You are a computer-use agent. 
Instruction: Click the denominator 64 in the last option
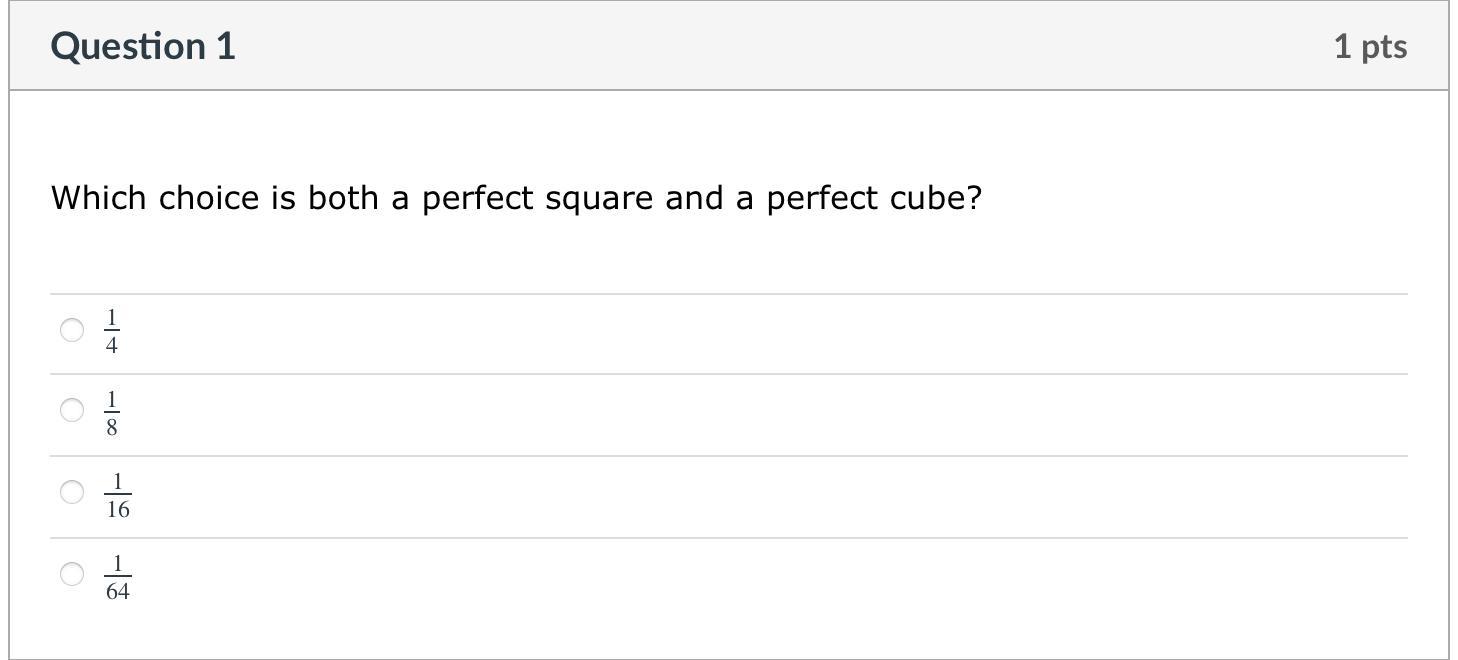coord(118,591)
